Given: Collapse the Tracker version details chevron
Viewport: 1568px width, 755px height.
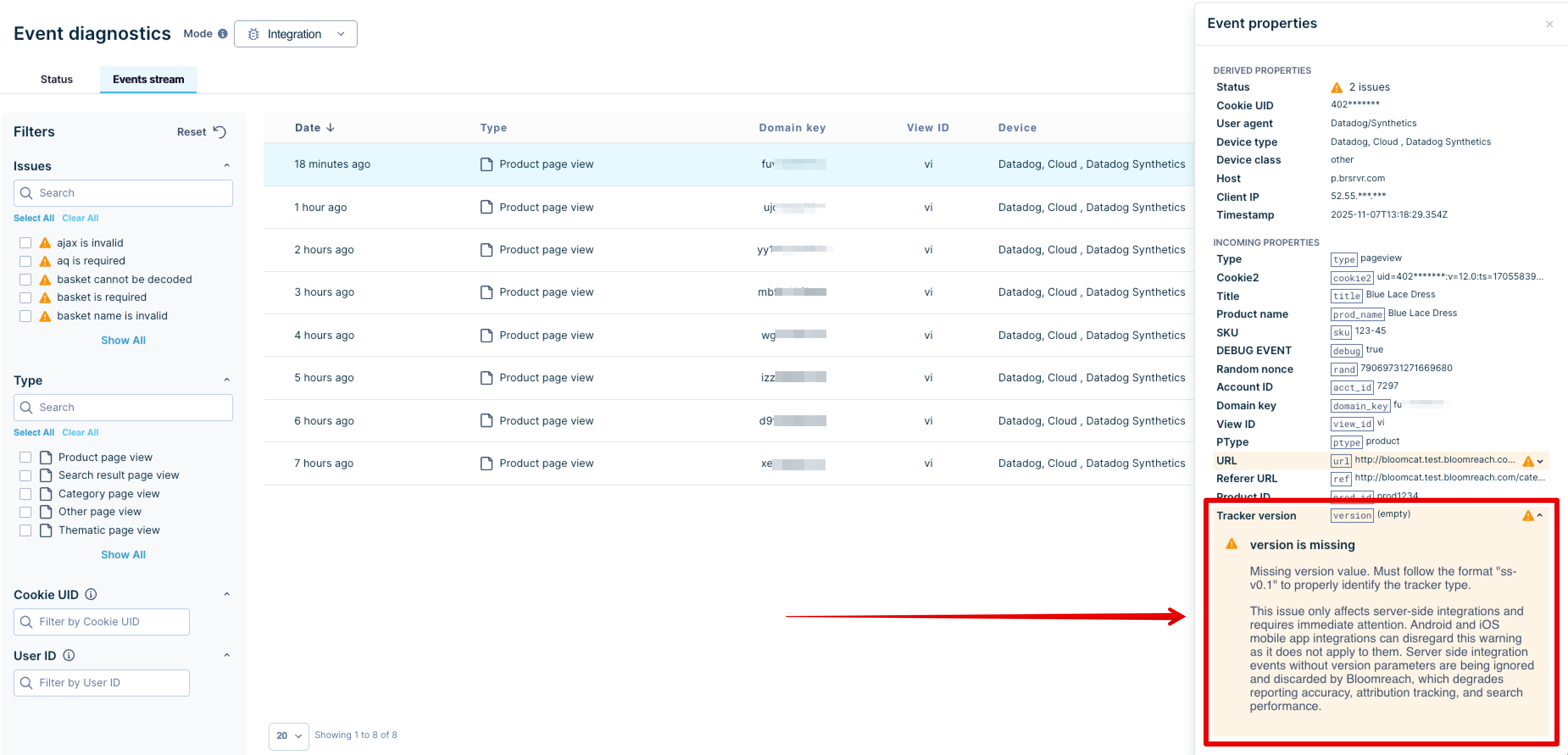Looking at the screenshot, I should tap(1540, 516).
